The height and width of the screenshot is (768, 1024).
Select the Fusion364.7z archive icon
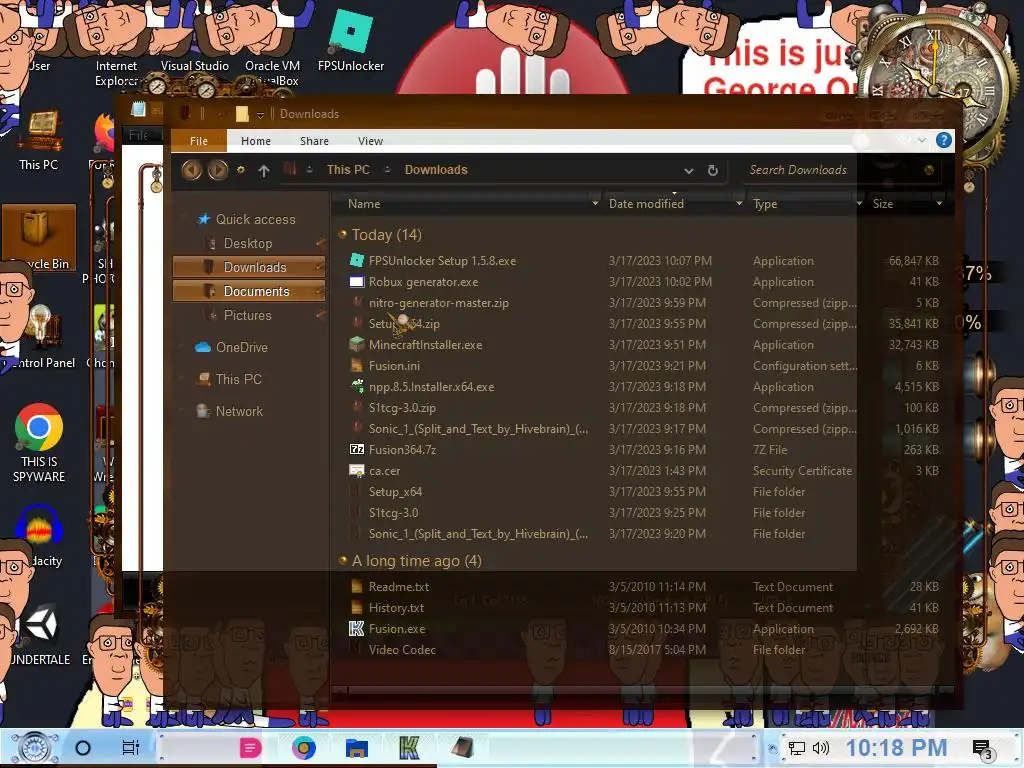pyautogui.click(x=357, y=449)
